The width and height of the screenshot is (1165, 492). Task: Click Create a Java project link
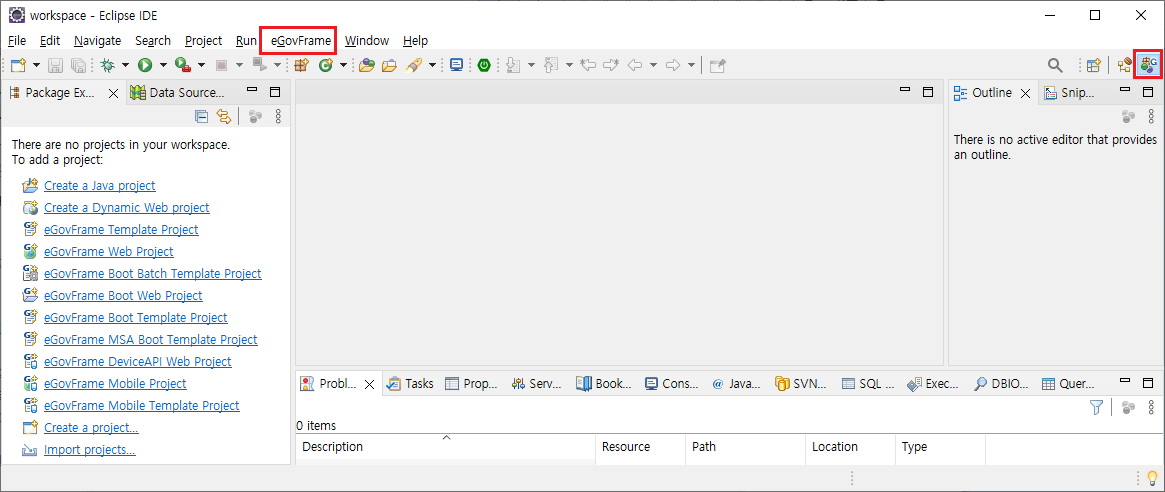click(x=100, y=186)
